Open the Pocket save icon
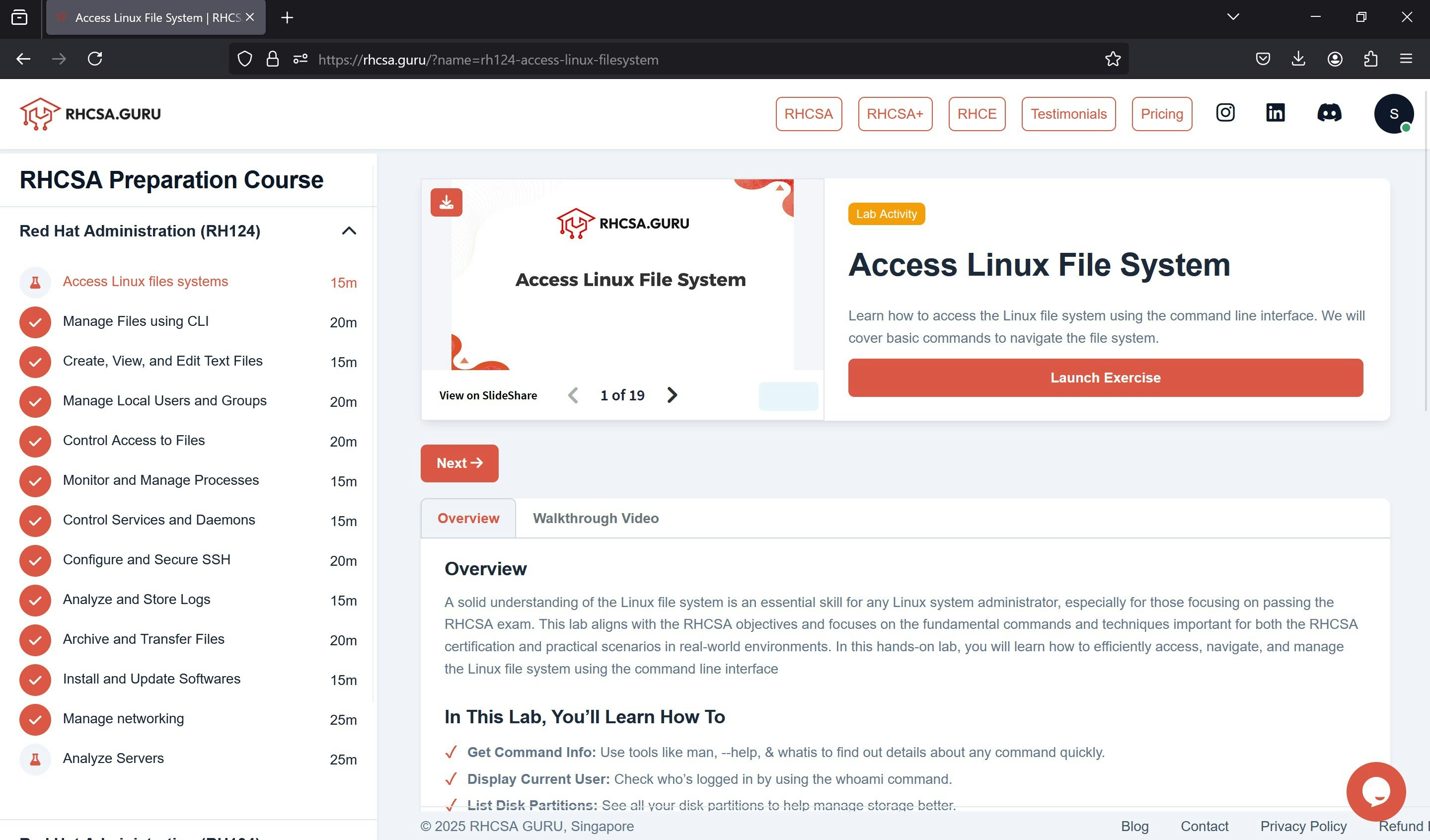The height and width of the screenshot is (840, 1430). [x=1263, y=59]
